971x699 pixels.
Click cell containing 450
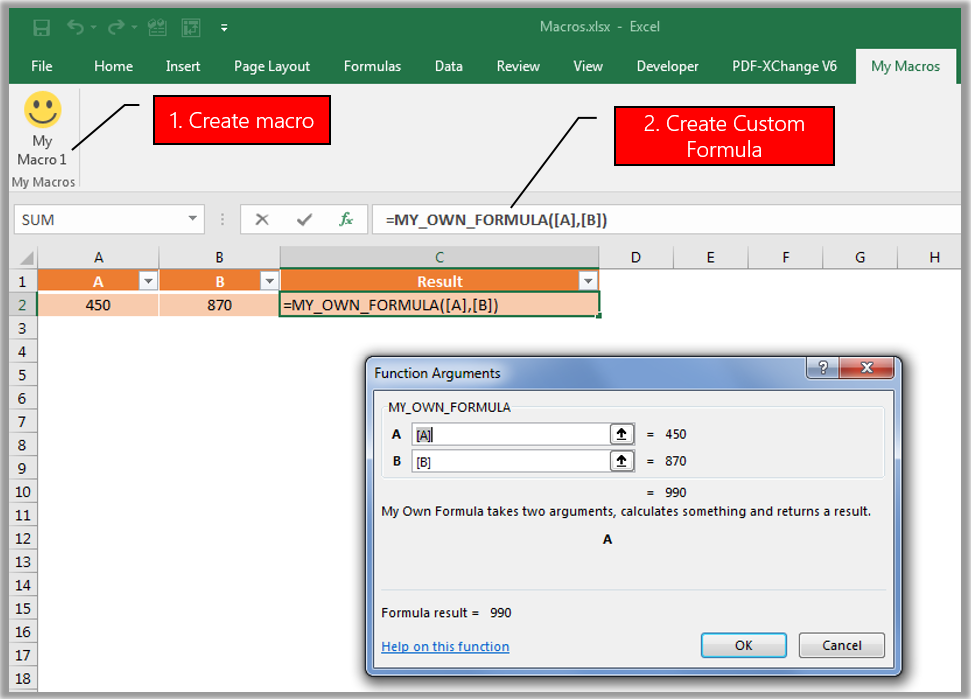(98, 305)
